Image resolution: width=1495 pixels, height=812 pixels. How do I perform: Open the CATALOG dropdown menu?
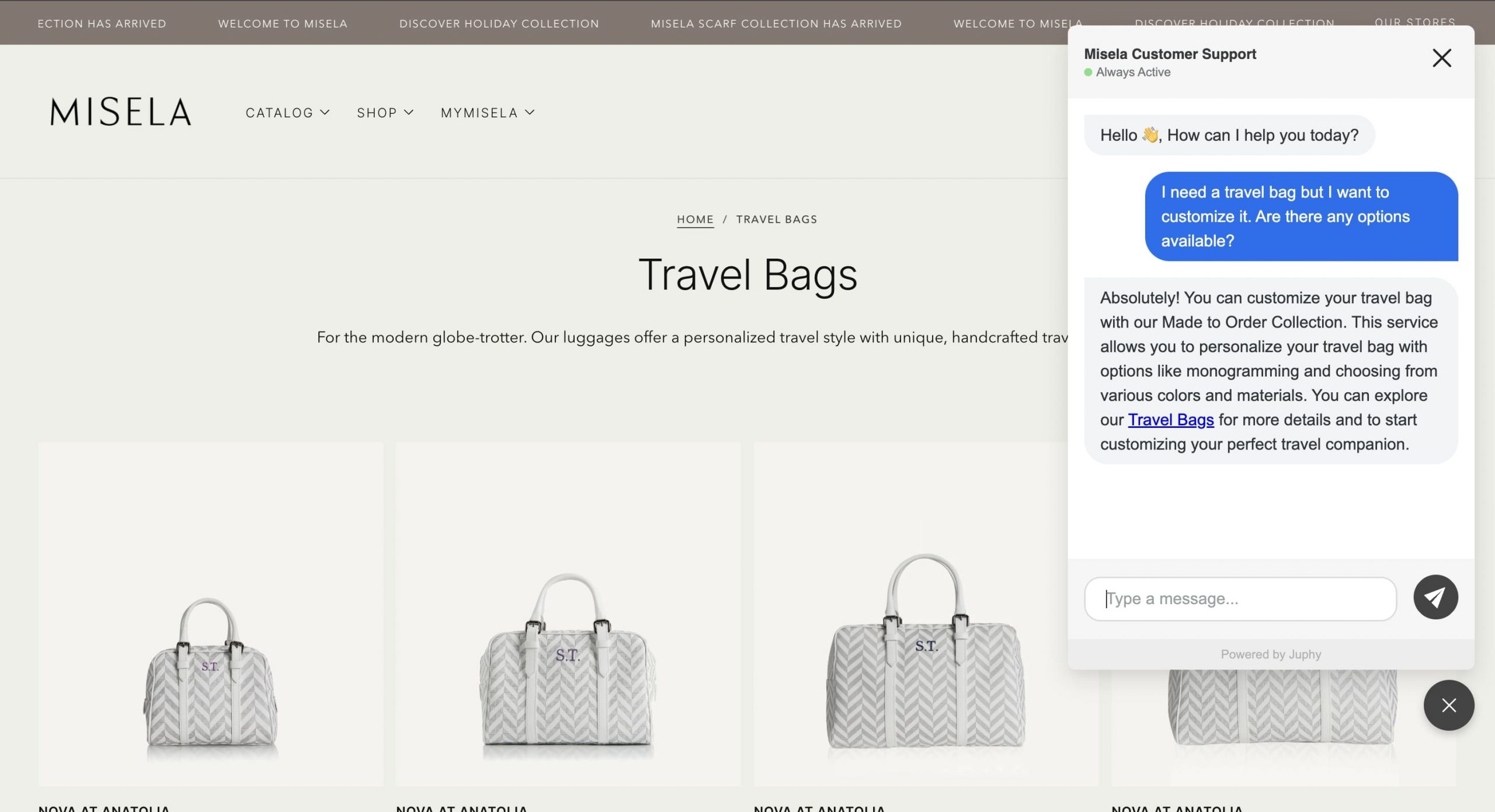(287, 113)
